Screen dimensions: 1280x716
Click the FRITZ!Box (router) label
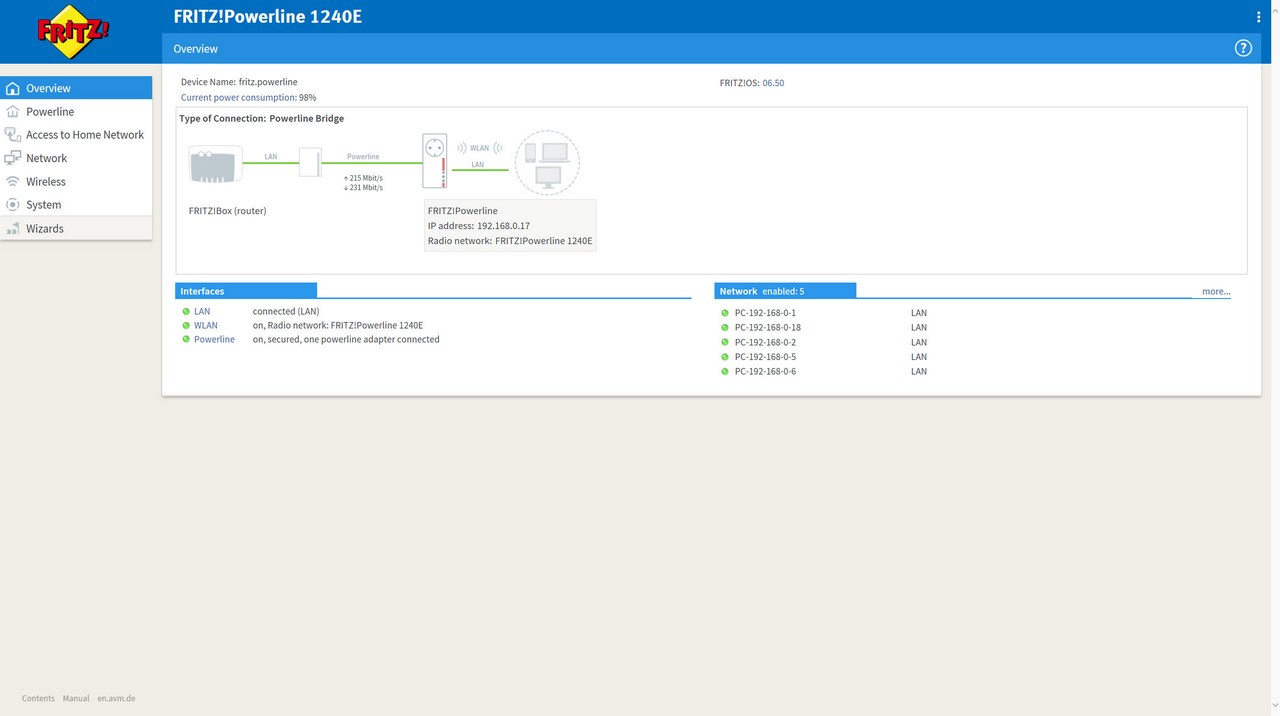pos(228,211)
